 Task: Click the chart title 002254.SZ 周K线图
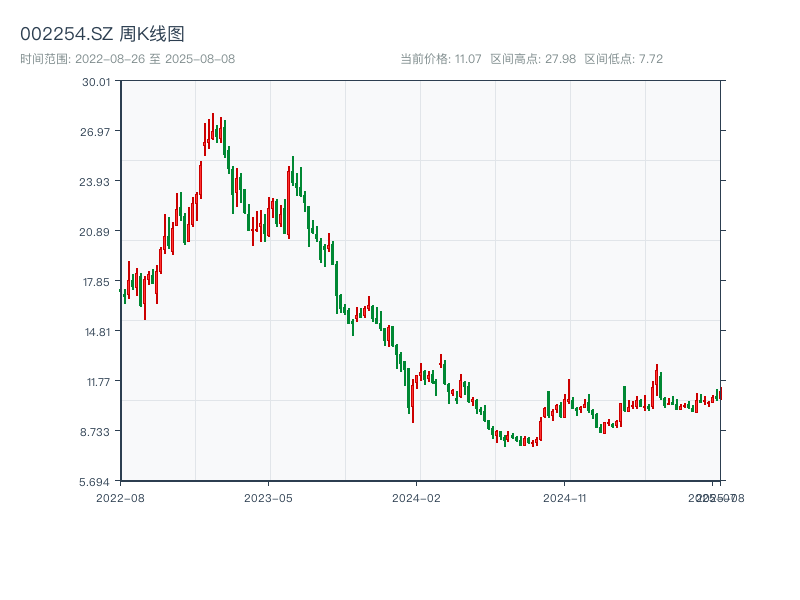click(x=102, y=34)
